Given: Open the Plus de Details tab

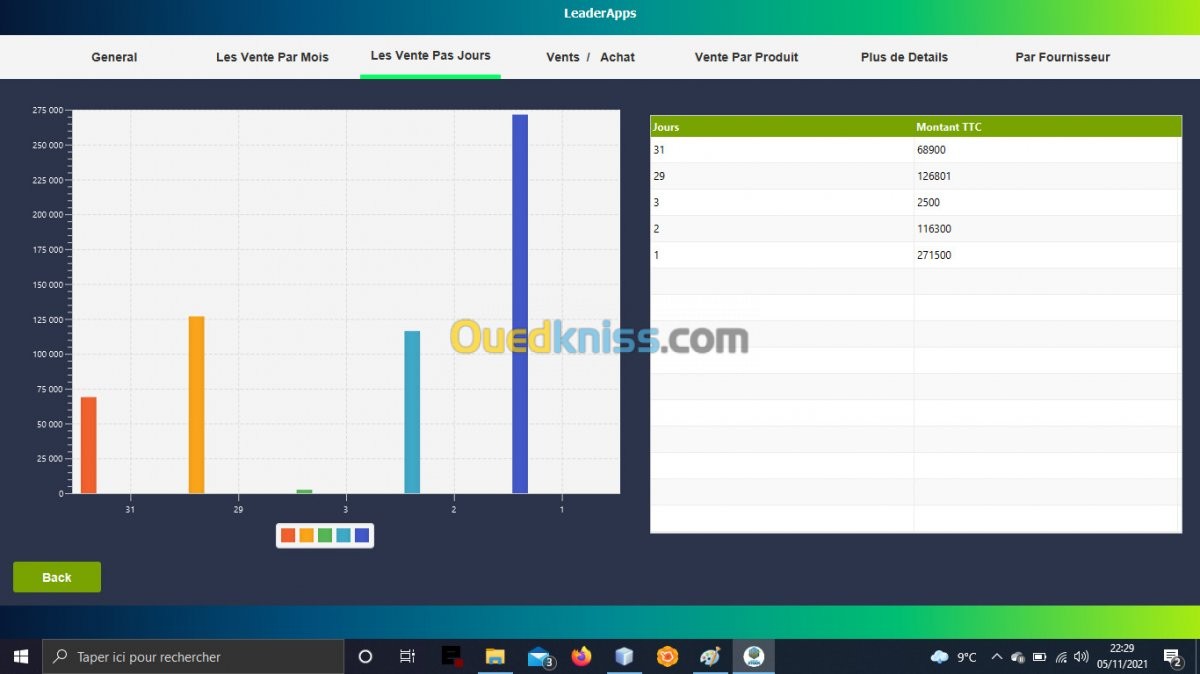Looking at the screenshot, I should pos(904,57).
